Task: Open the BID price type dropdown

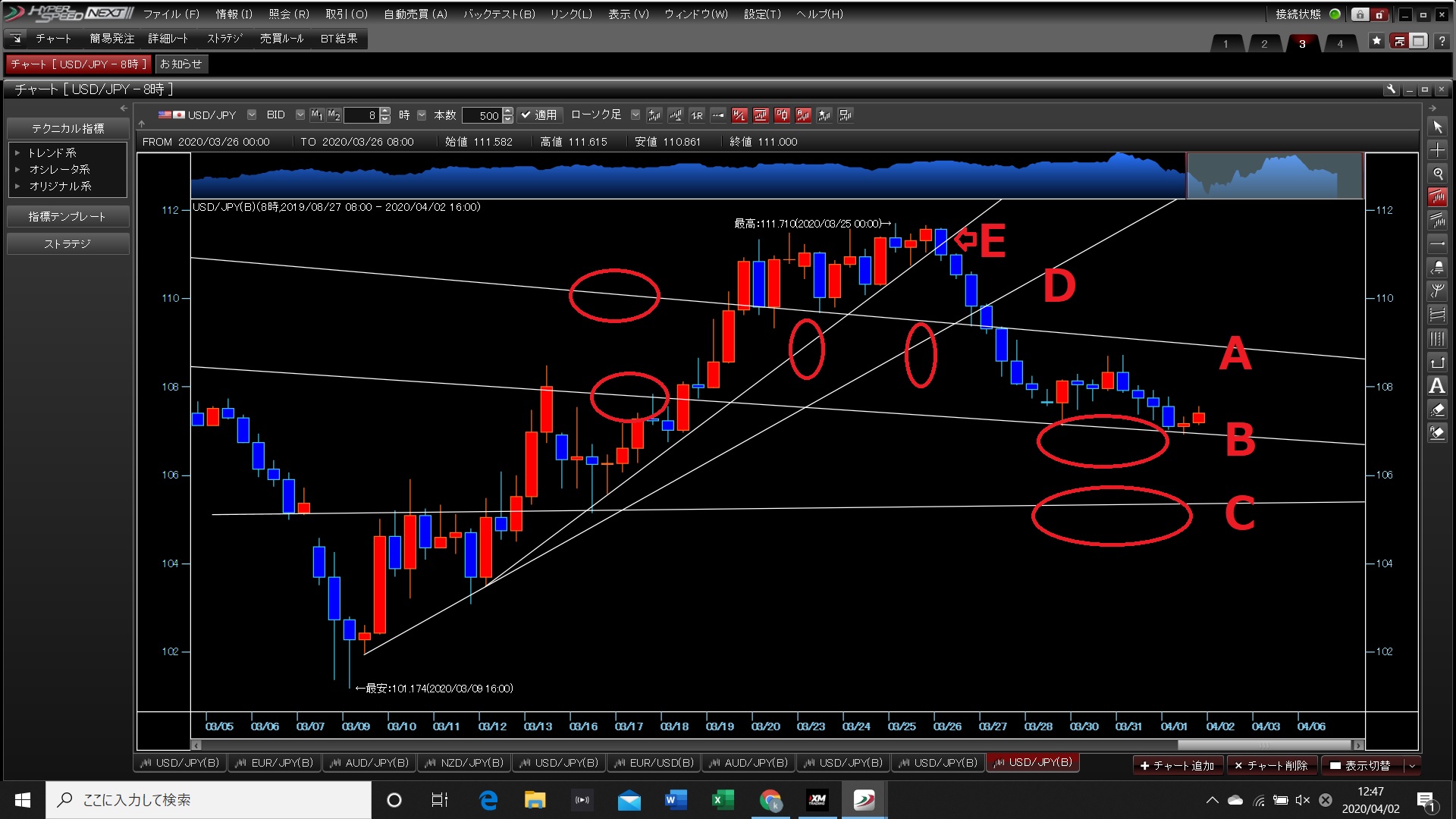Action: [300, 115]
